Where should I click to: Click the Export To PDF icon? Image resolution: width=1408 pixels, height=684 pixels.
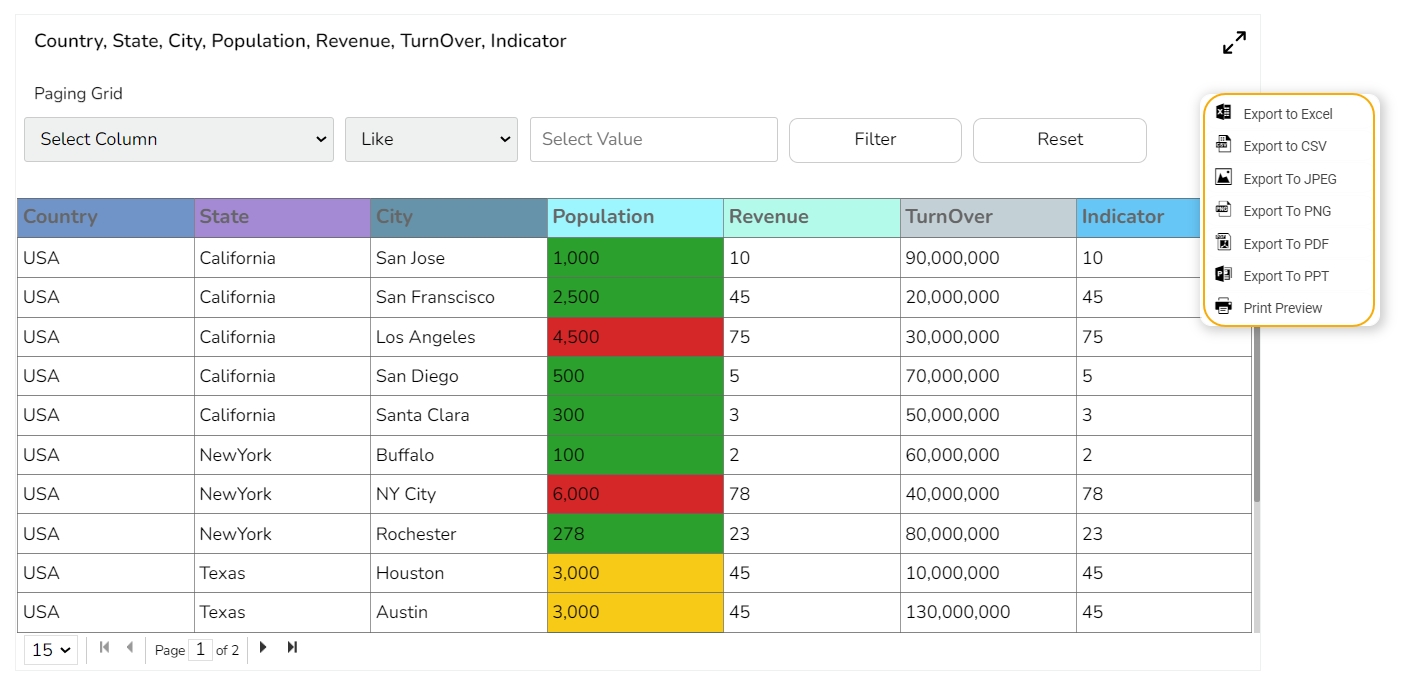click(x=1223, y=243)
